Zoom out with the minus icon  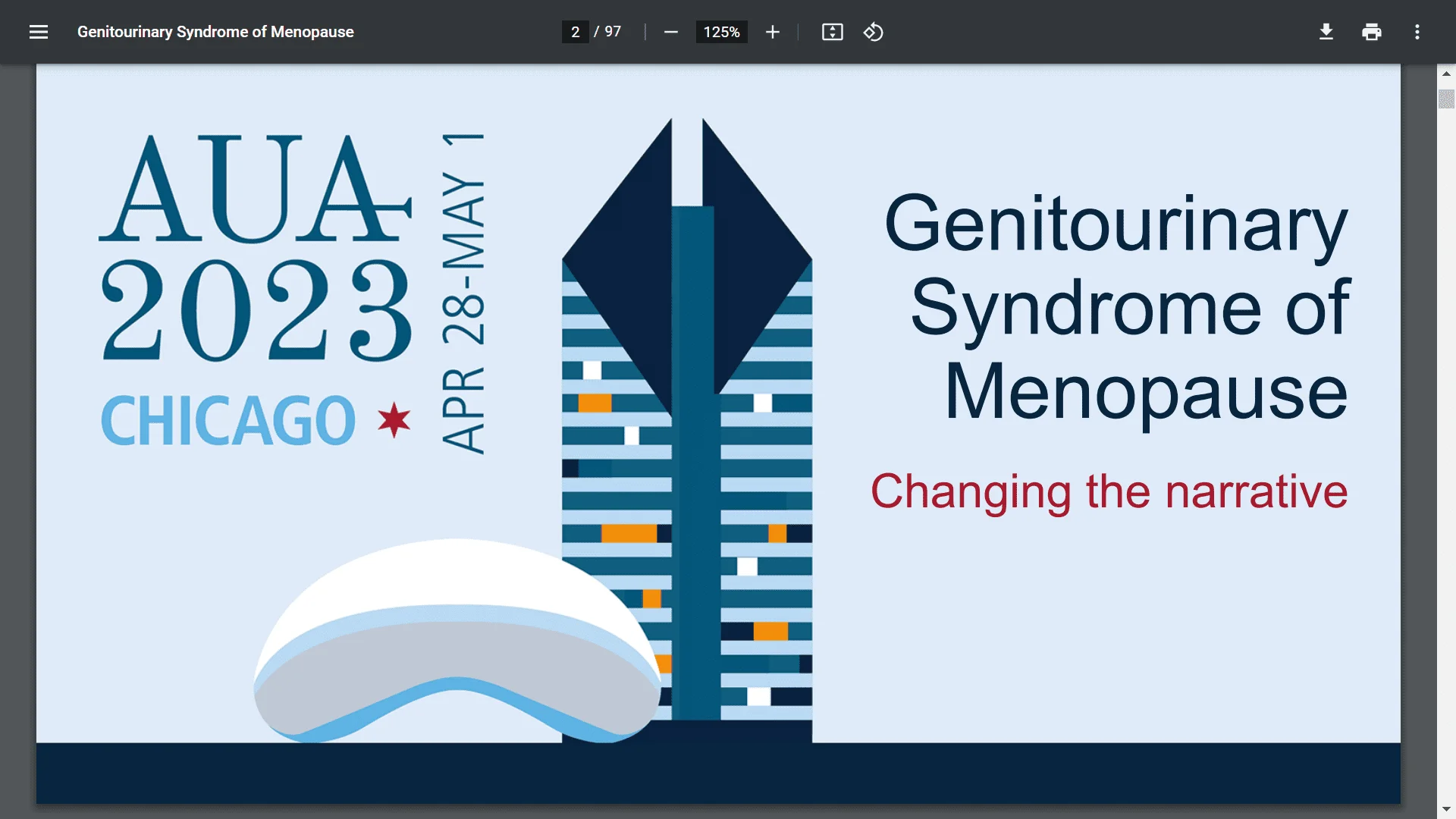670,32
